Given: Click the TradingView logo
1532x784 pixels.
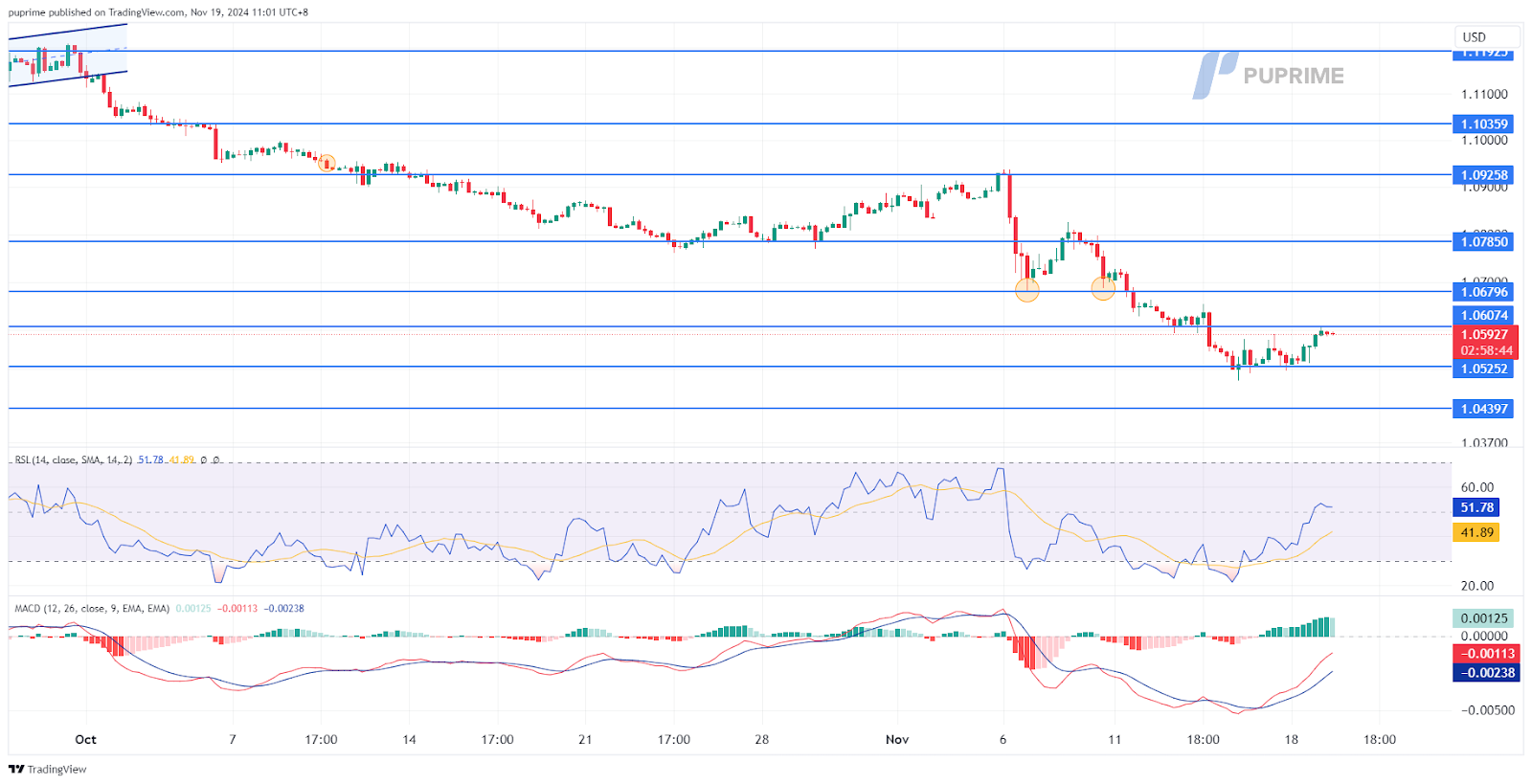Looking at the screenshot, I should pyautogui.click(x=48, y=769).
